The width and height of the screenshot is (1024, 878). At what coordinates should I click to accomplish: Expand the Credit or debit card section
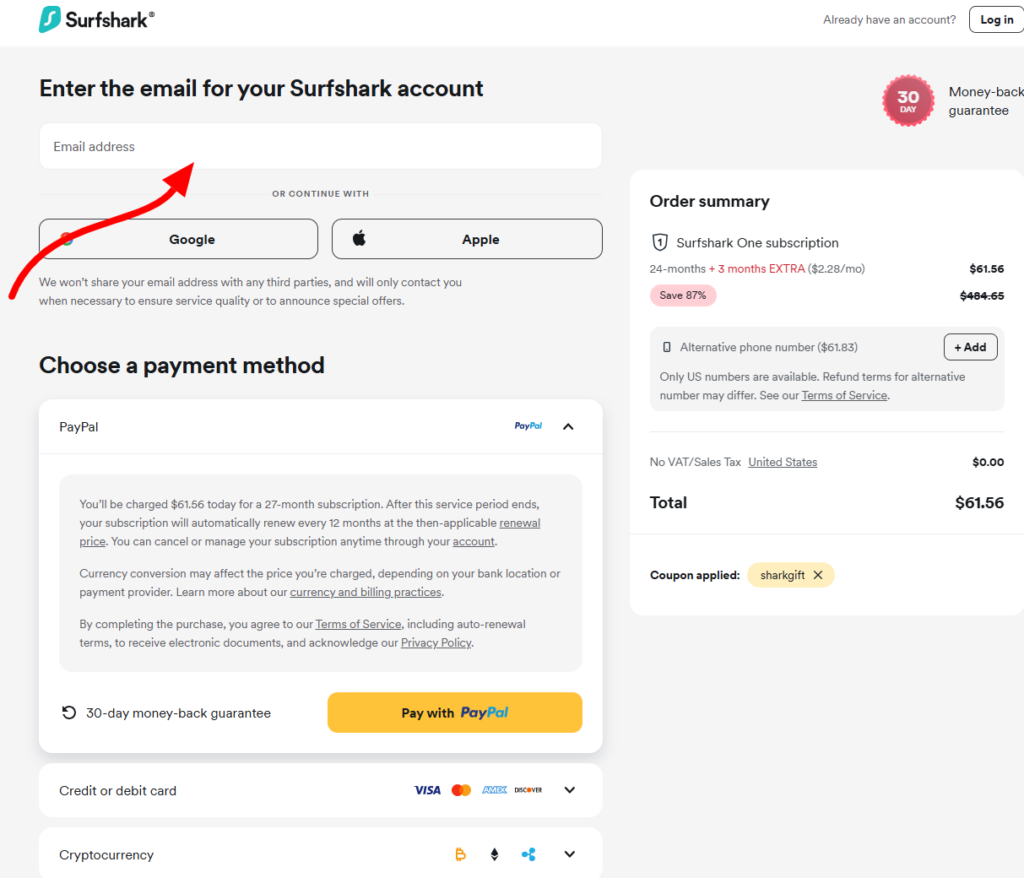coord(569,789)
